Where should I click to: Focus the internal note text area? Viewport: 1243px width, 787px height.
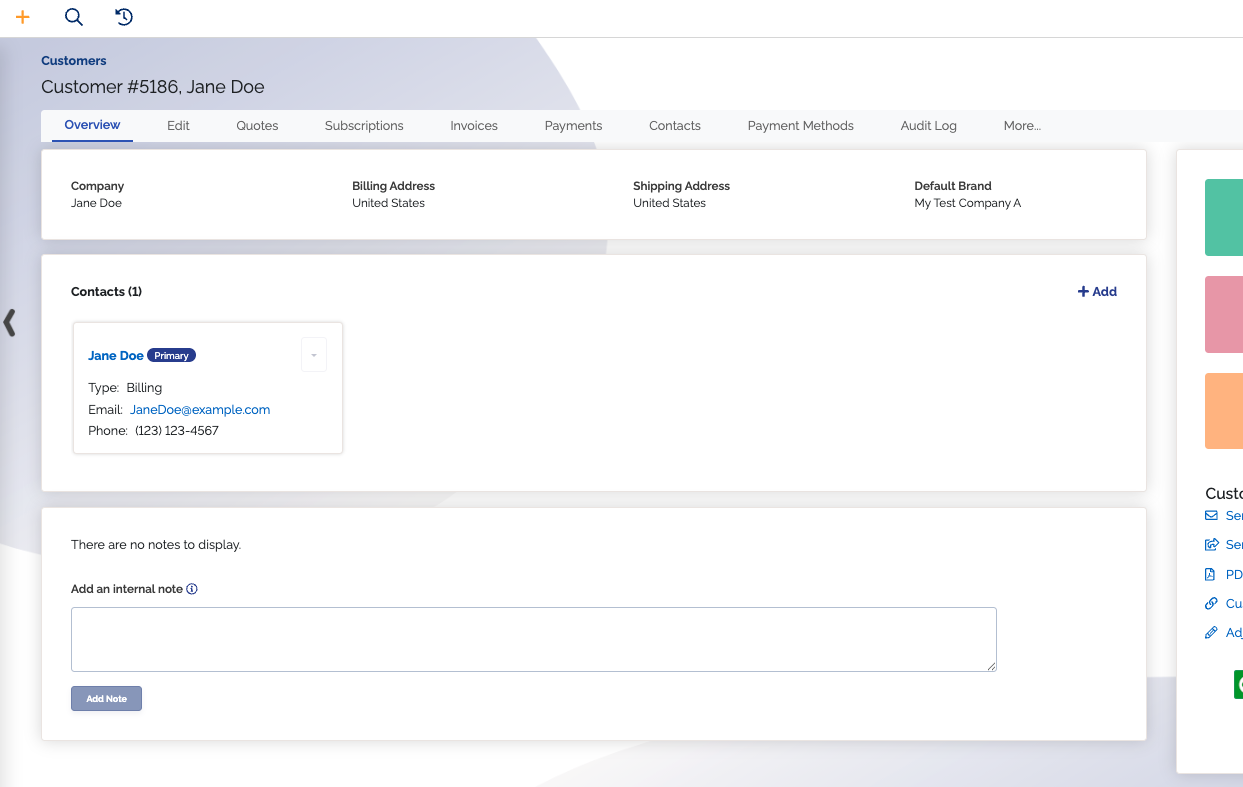(534, 639)
